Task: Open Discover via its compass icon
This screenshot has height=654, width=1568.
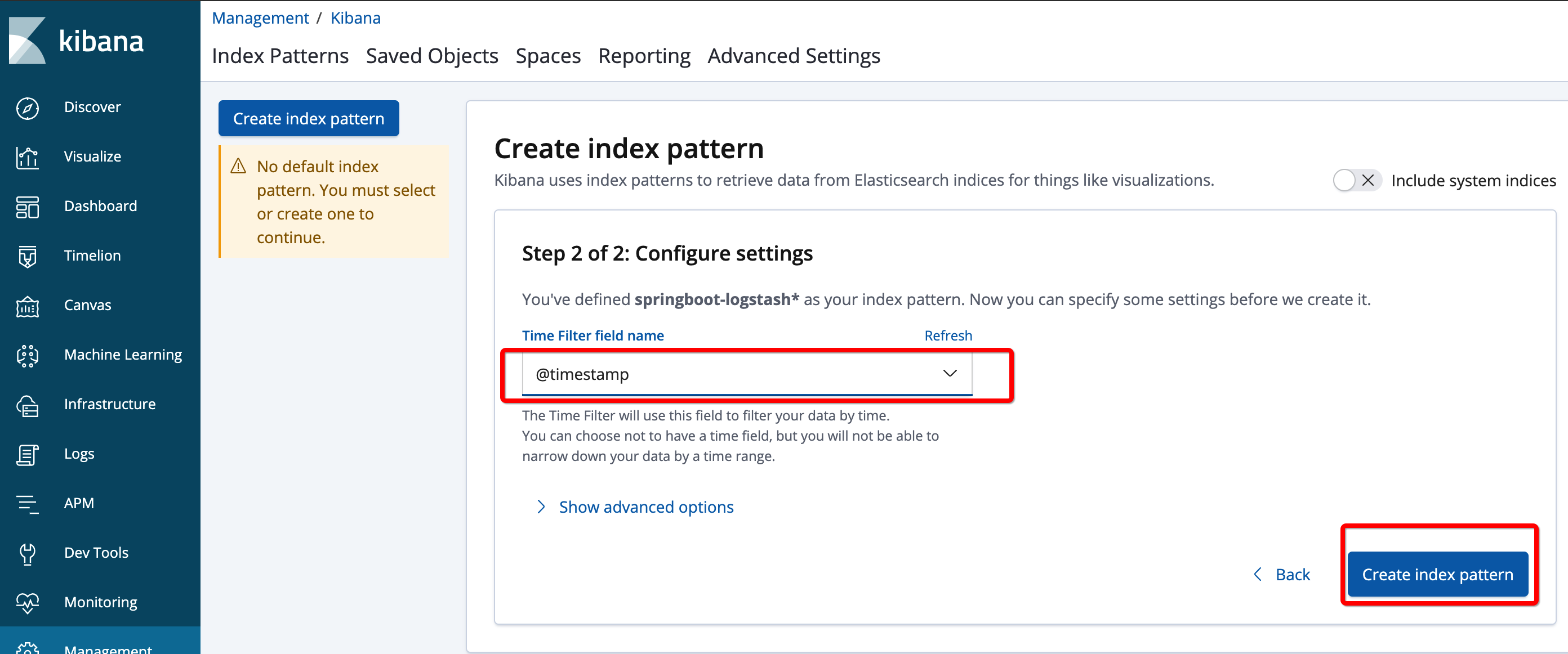Action: pos(28,107)
